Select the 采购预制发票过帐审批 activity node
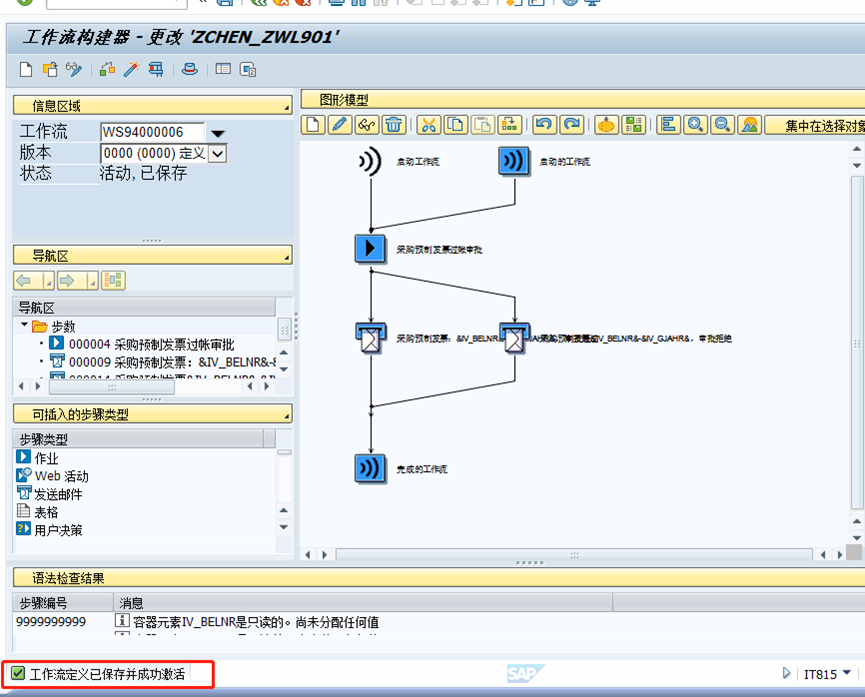Image resolution: width=865 pixels, height=697 pixels. [370, 248]
